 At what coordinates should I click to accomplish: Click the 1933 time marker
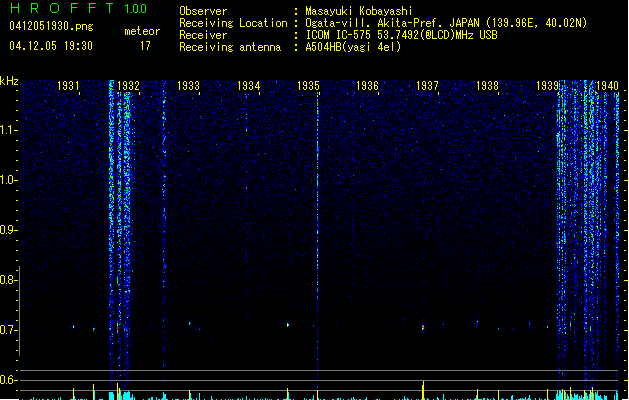click(188, 86)
